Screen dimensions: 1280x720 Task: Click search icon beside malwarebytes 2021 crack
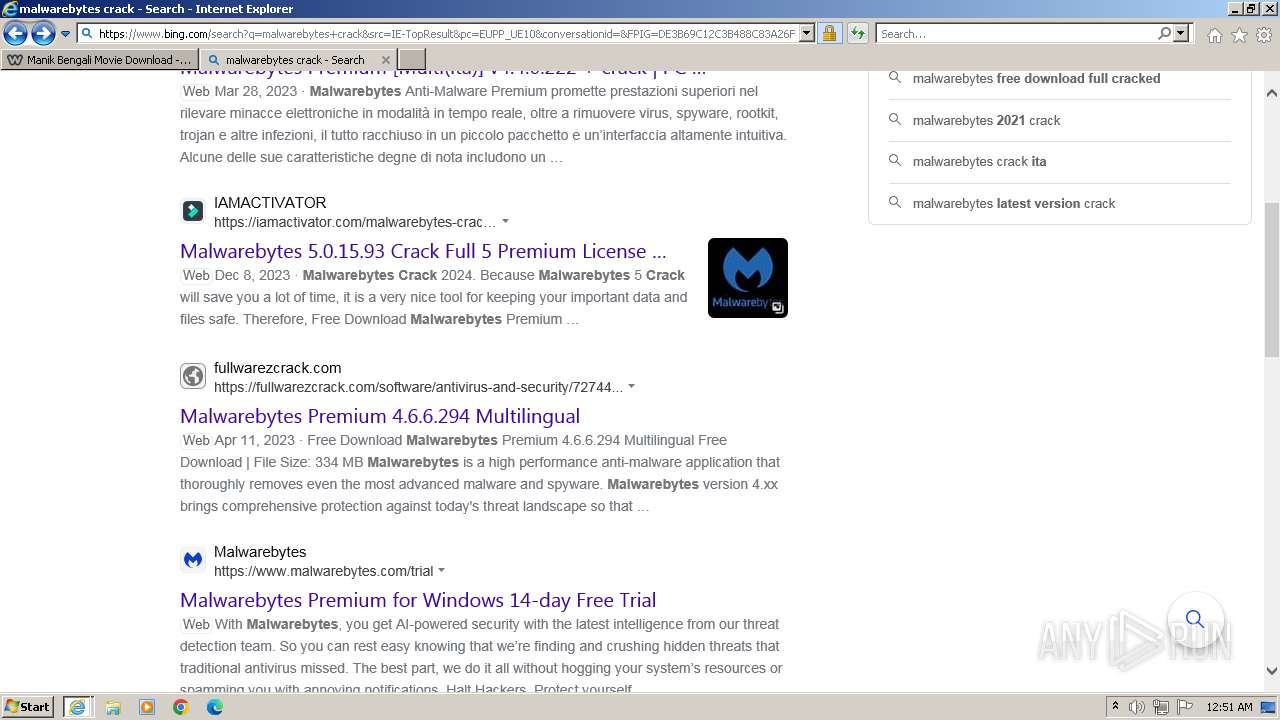pyautogui.click(x=895, y=119)
